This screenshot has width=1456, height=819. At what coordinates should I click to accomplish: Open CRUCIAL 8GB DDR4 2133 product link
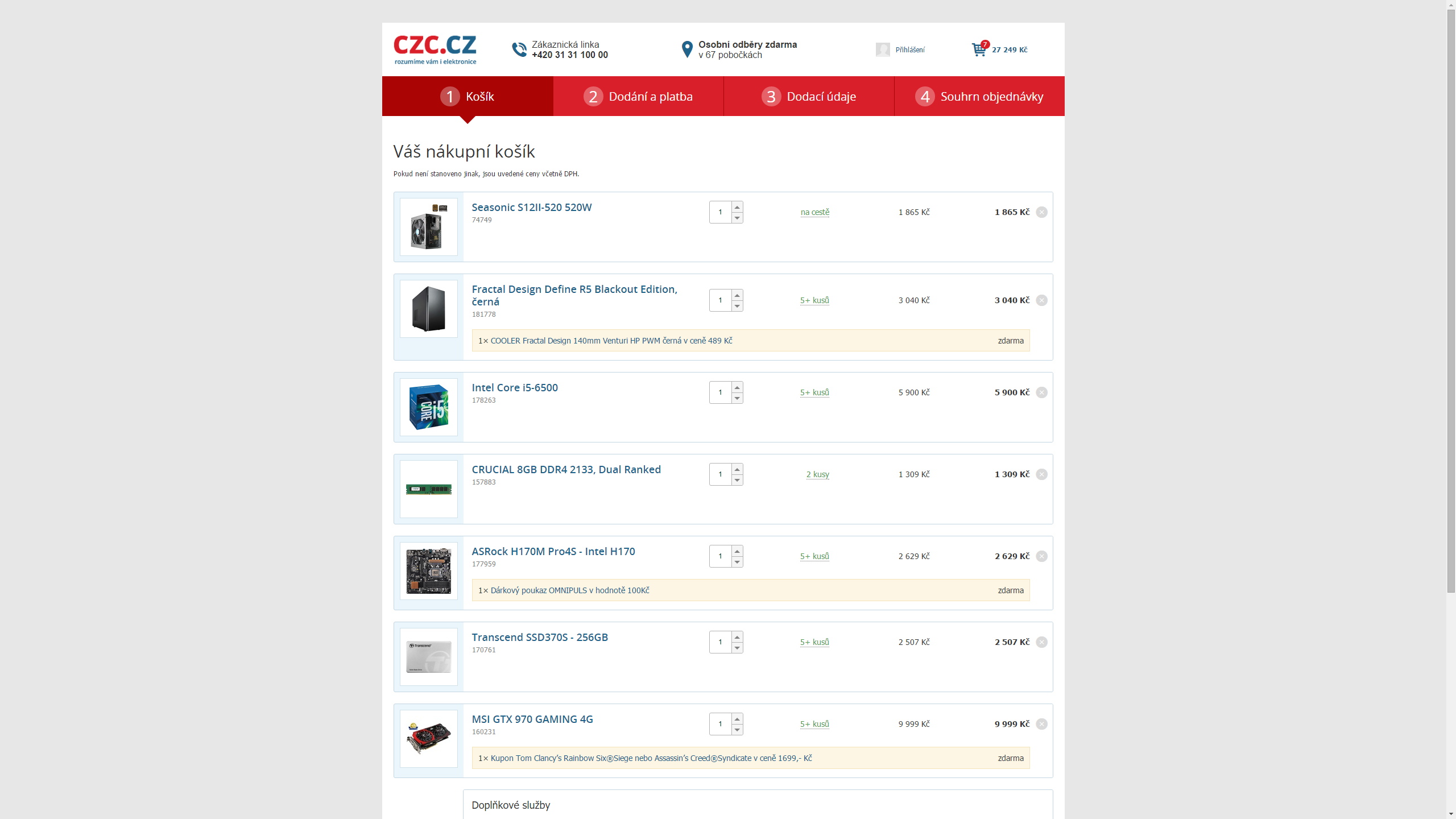(566, 469)
